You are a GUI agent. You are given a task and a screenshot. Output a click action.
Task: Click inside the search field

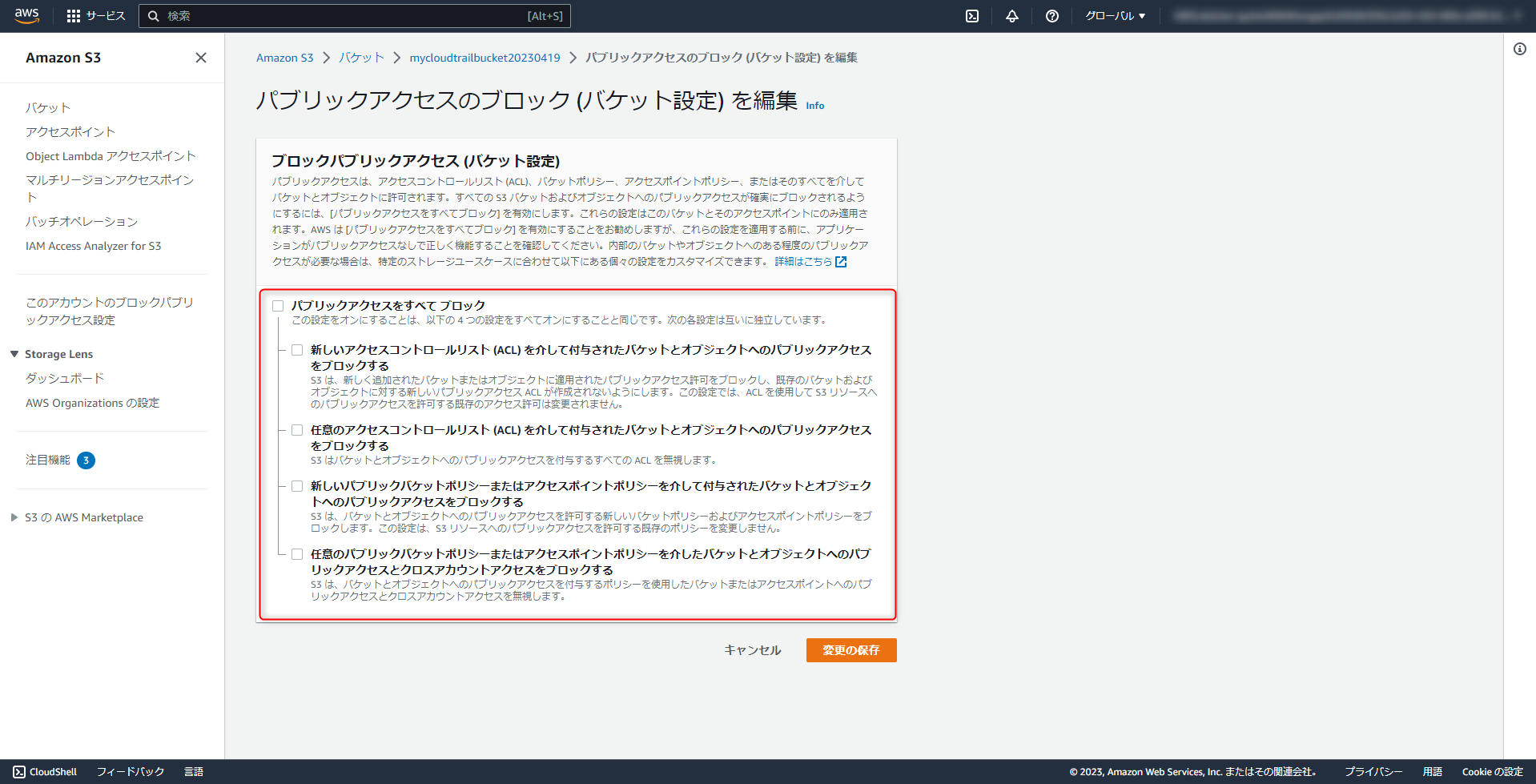[x=352, y=15]
